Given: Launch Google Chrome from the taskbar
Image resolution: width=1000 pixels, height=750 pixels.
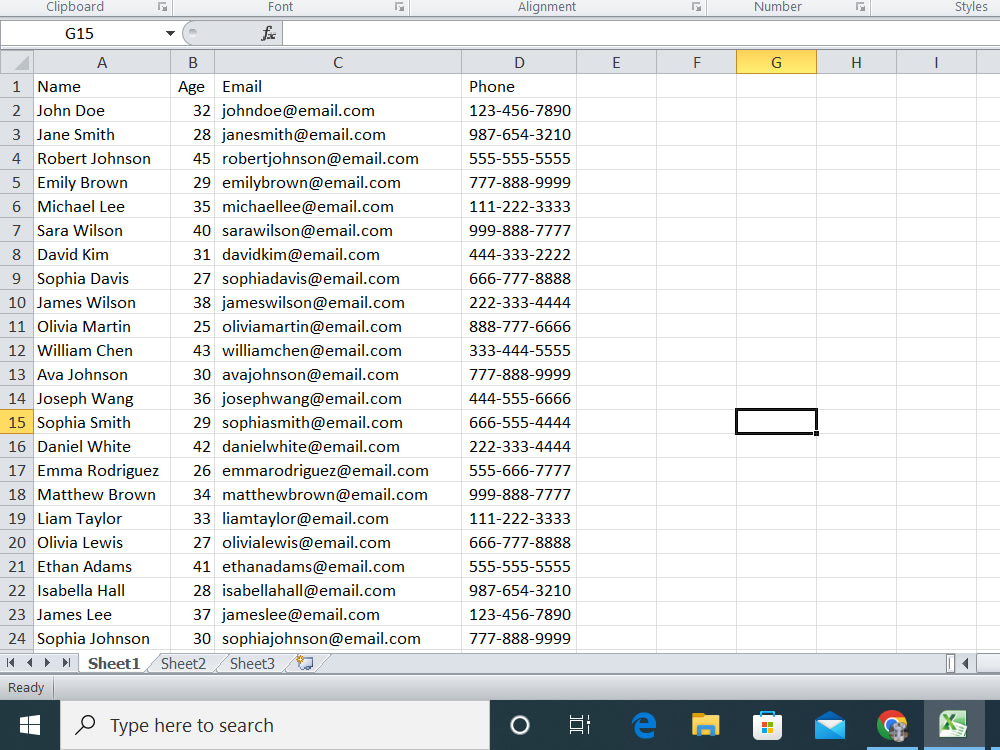Looking at the screenshot, I should coord(890,724).
